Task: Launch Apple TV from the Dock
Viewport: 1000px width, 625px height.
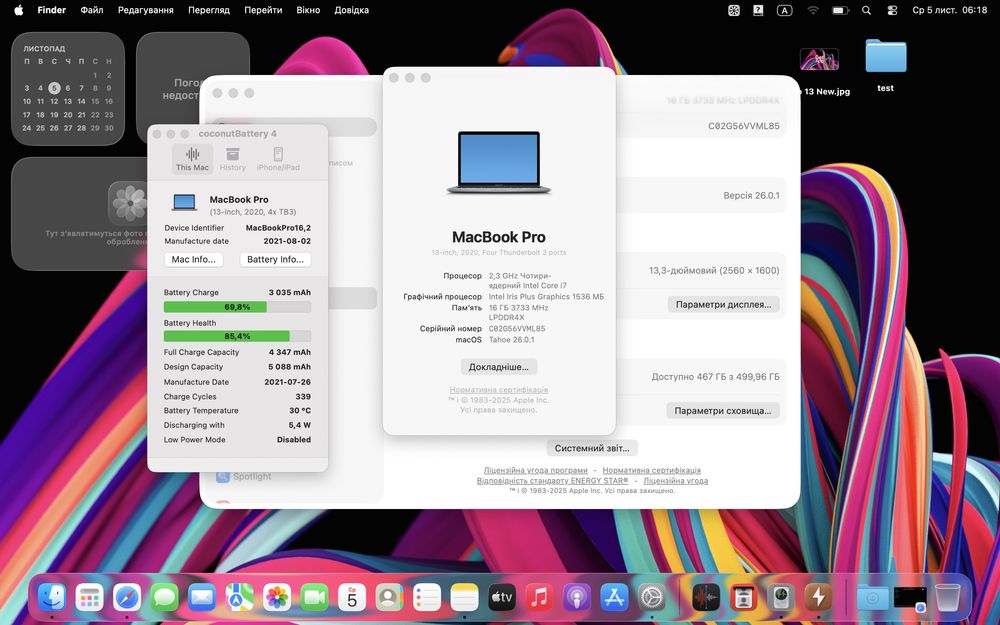Action: point(502,598)
